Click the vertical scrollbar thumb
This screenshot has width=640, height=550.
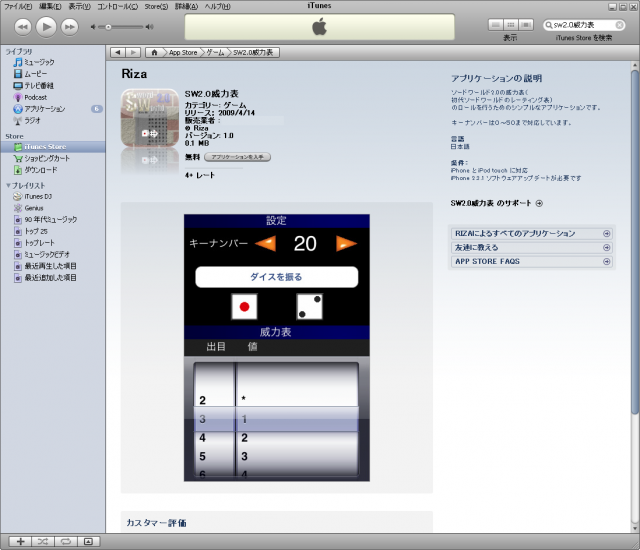(x=634, y=241)
